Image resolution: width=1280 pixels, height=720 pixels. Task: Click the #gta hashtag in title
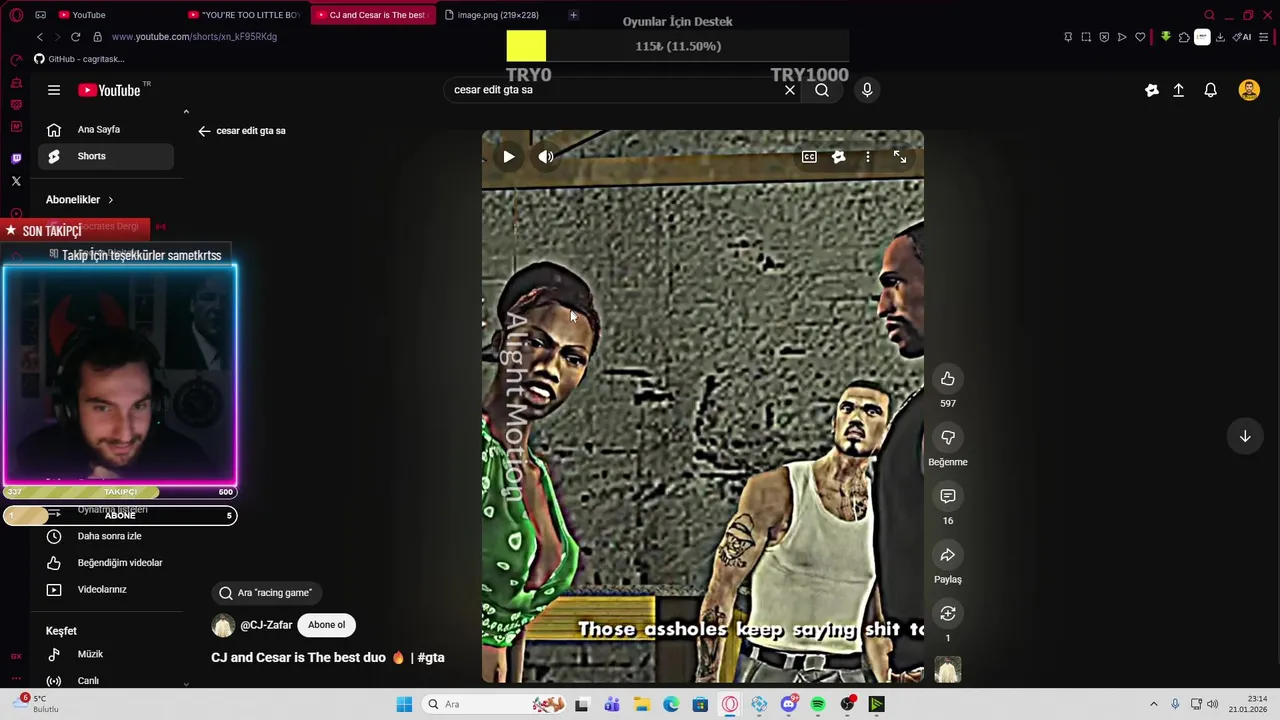point(431,658)
